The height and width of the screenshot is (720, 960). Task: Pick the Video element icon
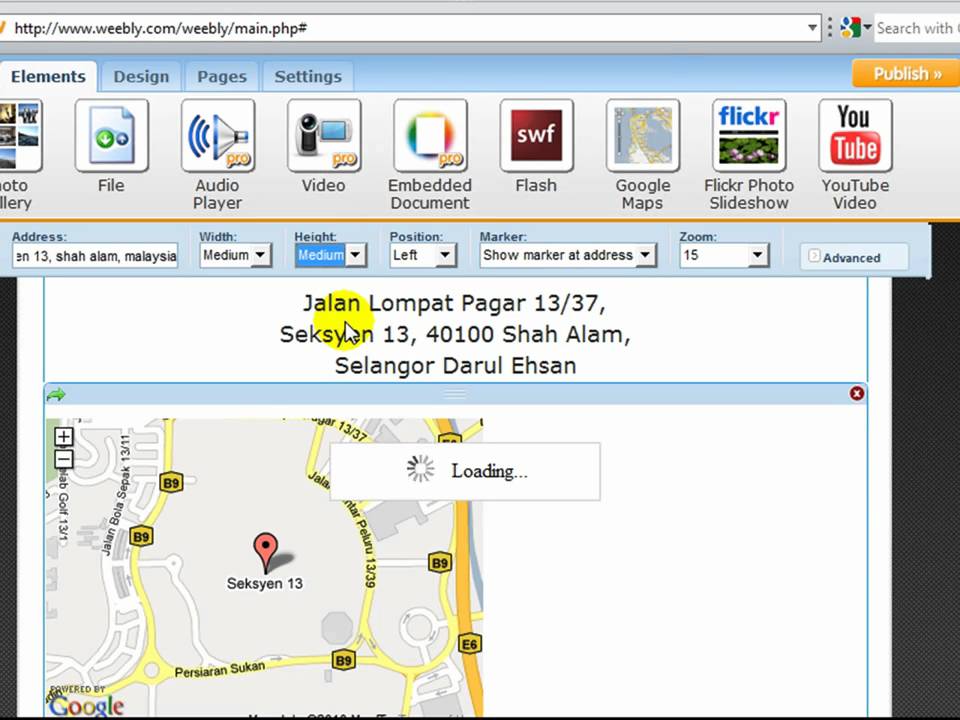pos(324,135)
